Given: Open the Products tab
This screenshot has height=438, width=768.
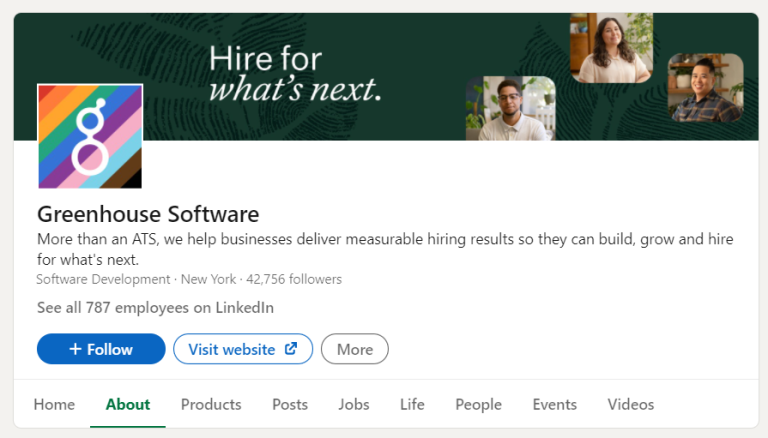Looking at the screenshot, I should (211, 404).
